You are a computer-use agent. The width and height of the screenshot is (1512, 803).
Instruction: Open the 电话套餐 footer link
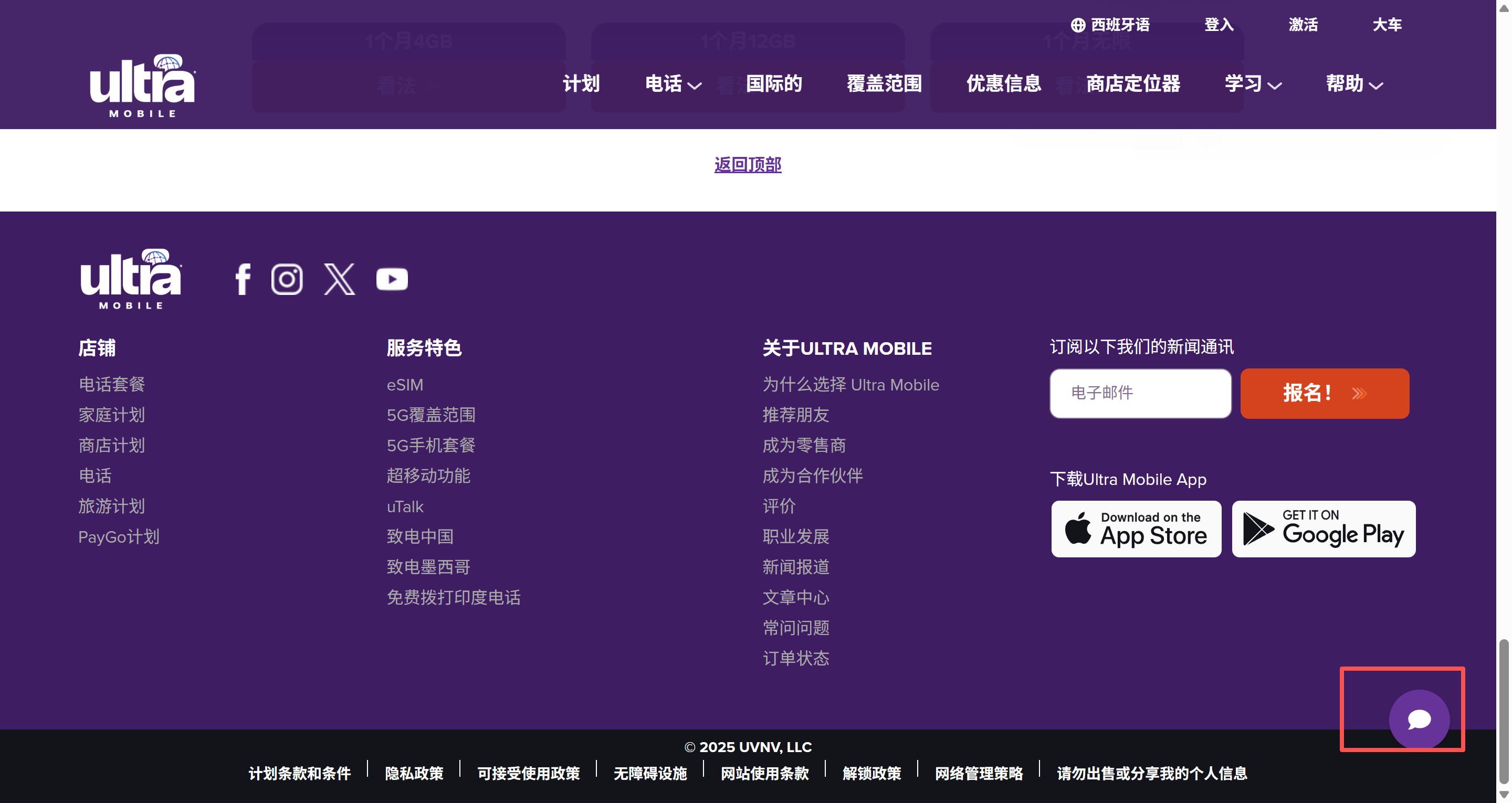(x=112, y=385)
